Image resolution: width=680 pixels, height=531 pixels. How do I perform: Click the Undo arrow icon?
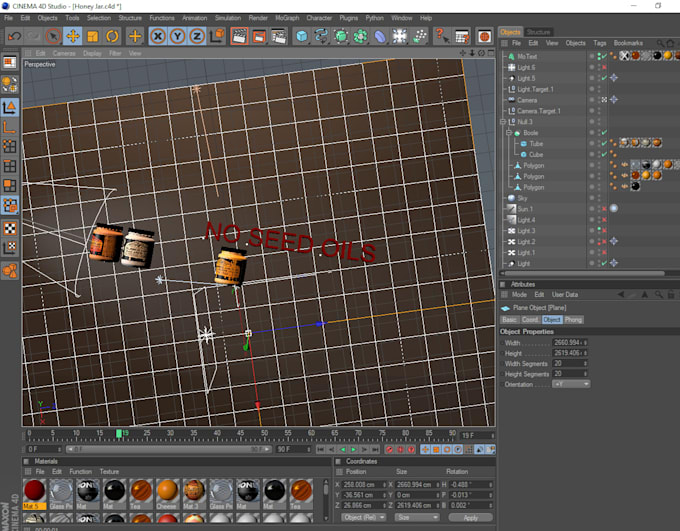click(14, 36)
